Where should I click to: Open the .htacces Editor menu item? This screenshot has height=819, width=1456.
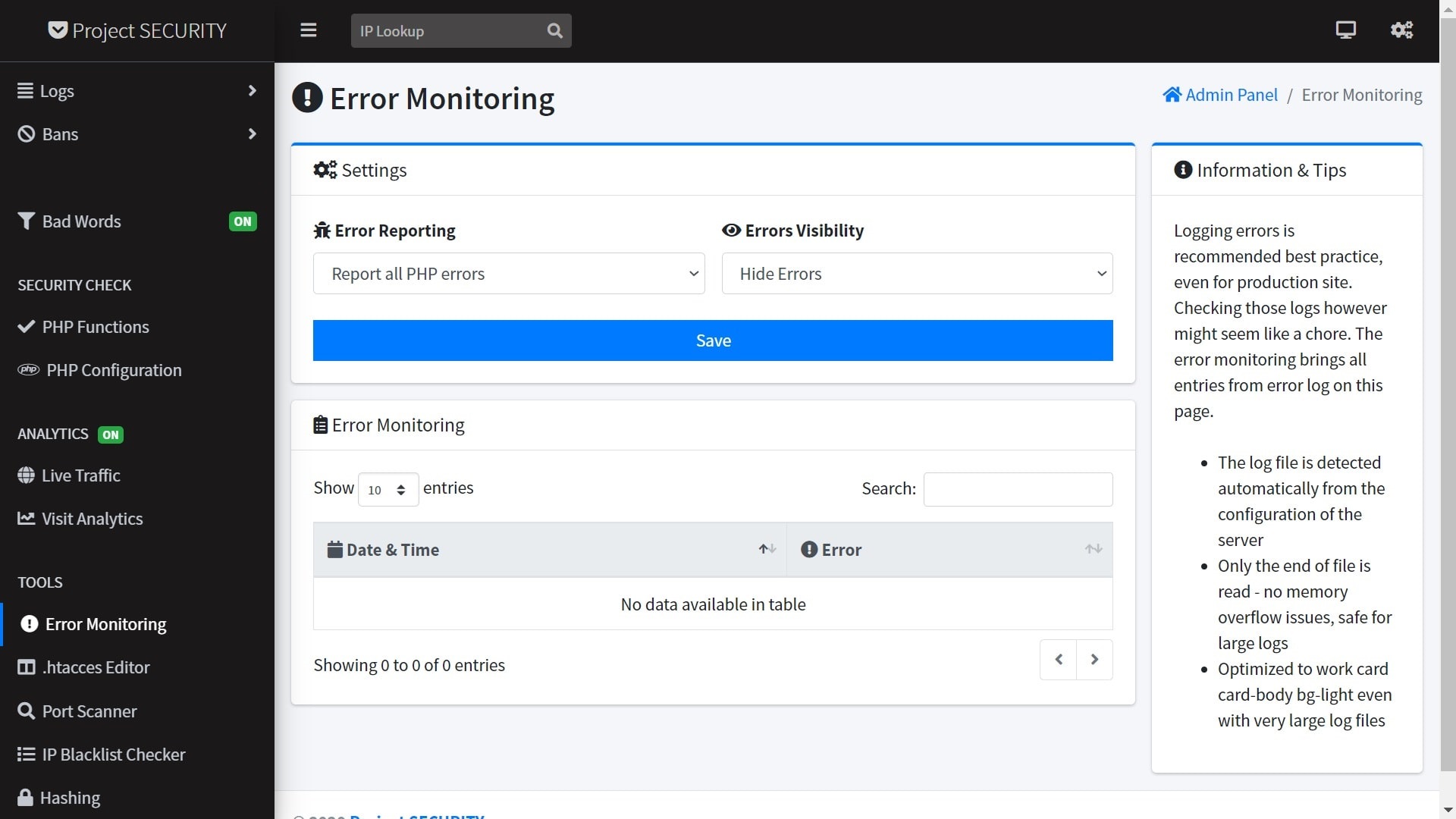pos(96,667)
